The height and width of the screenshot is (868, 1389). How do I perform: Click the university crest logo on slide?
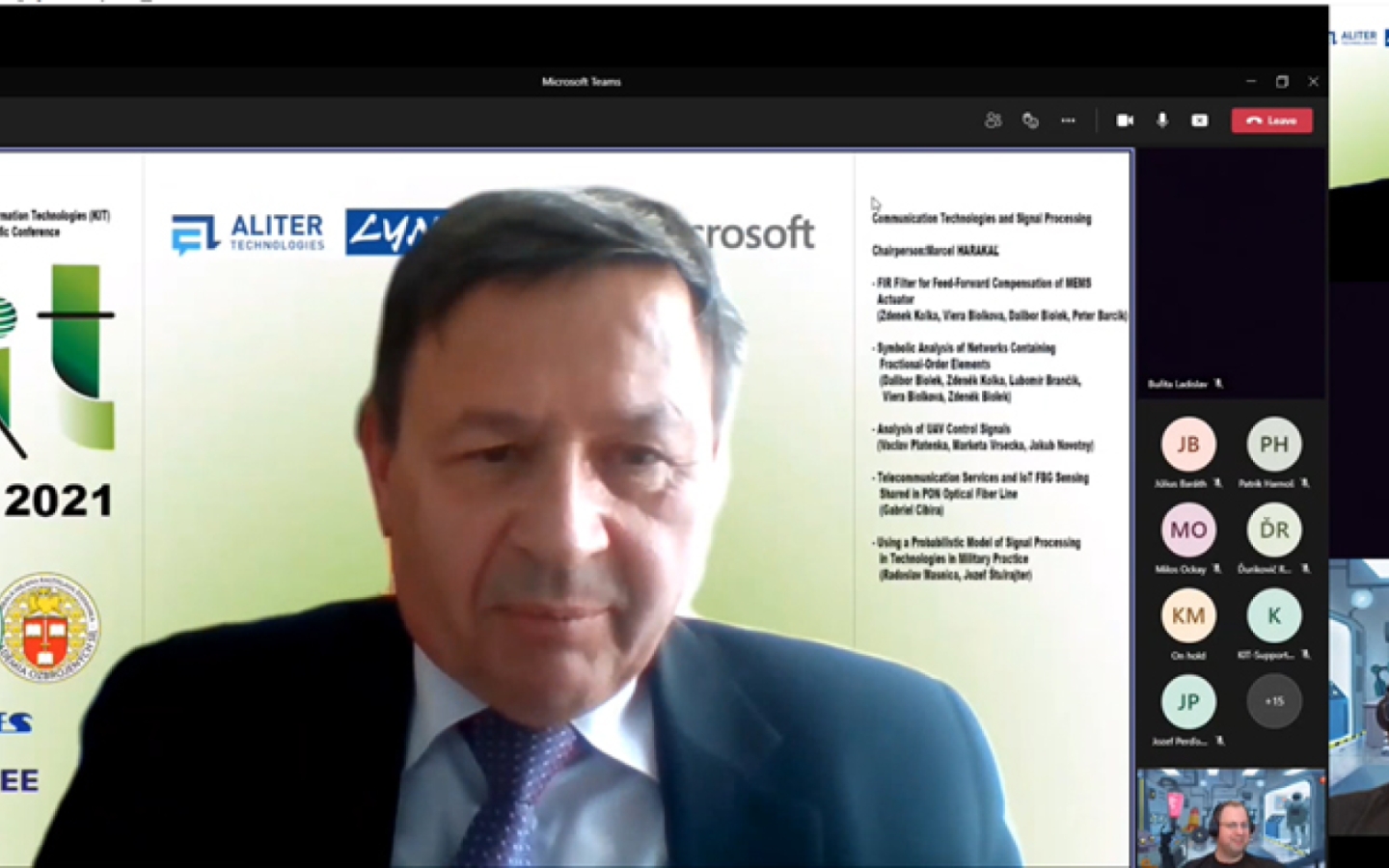[49, 628]
